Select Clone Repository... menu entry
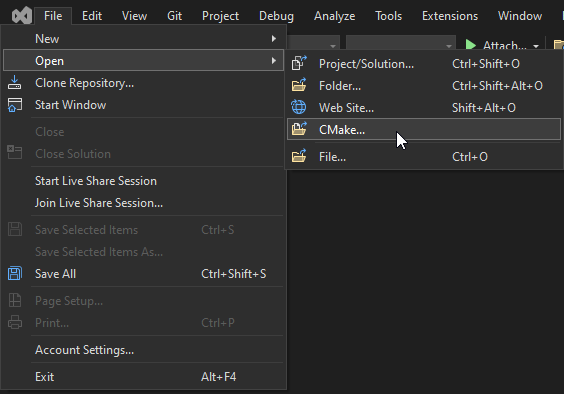564x394 pixels. [143, 83]
